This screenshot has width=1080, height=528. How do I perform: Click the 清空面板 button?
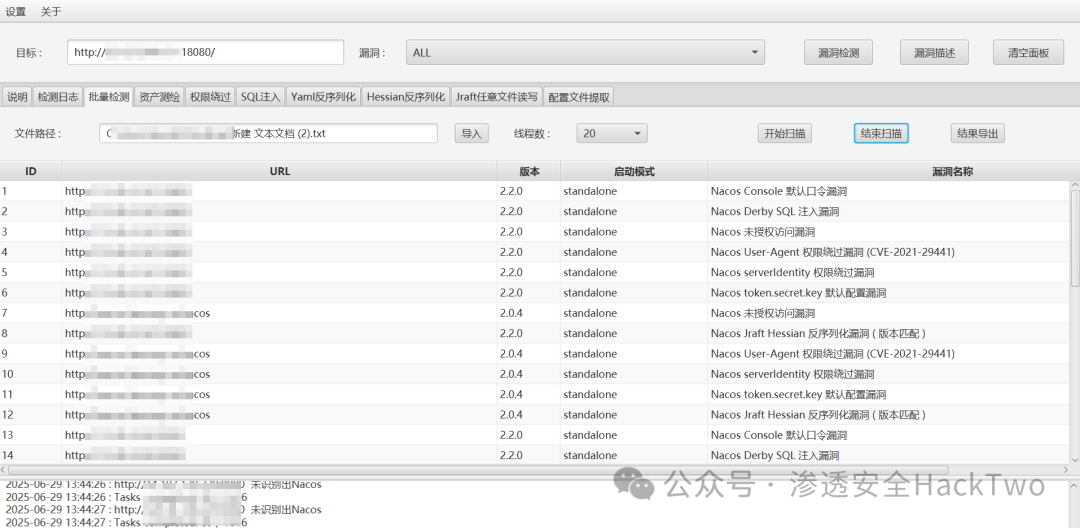pos(1028,52)
